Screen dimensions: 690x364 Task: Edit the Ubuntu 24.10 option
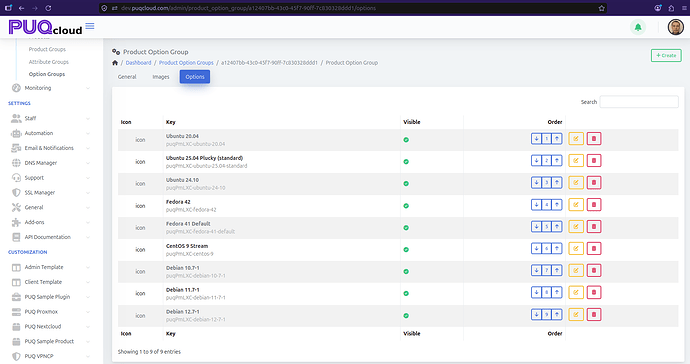[576, 183]
